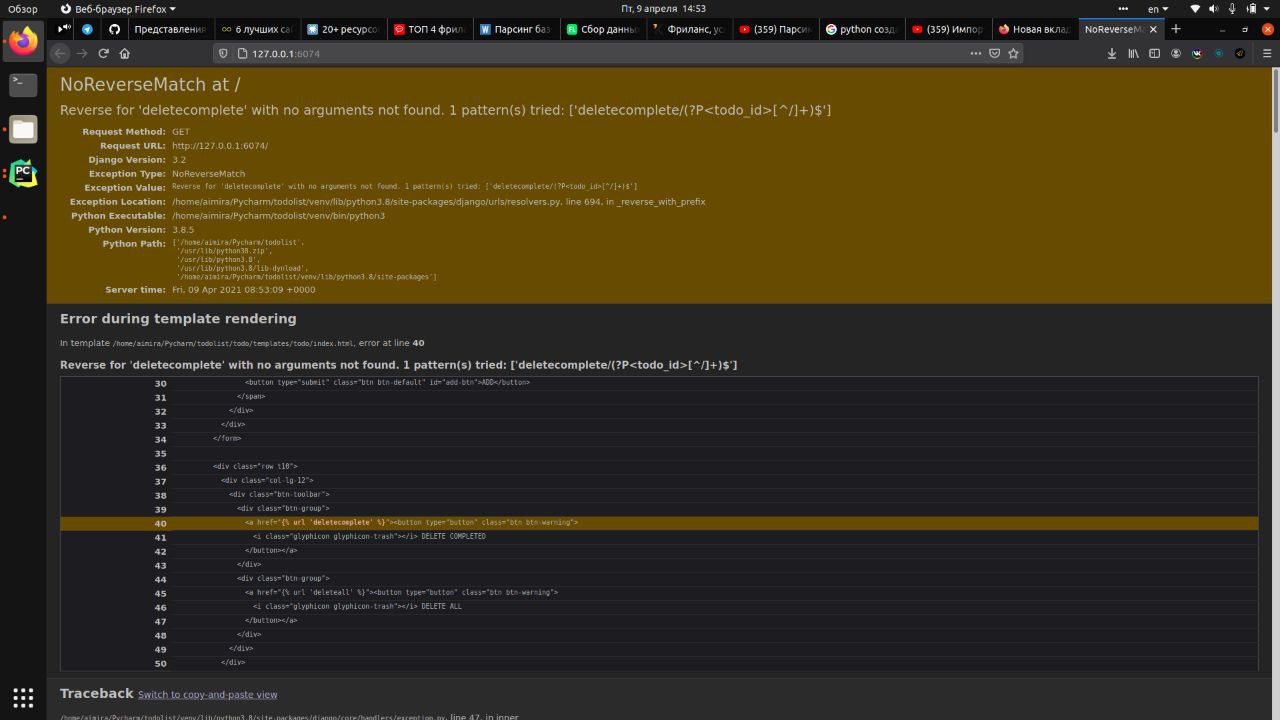Go to the Firefox home page
Viewport: 1280px width, 720px height.
(x=125, y=53)
